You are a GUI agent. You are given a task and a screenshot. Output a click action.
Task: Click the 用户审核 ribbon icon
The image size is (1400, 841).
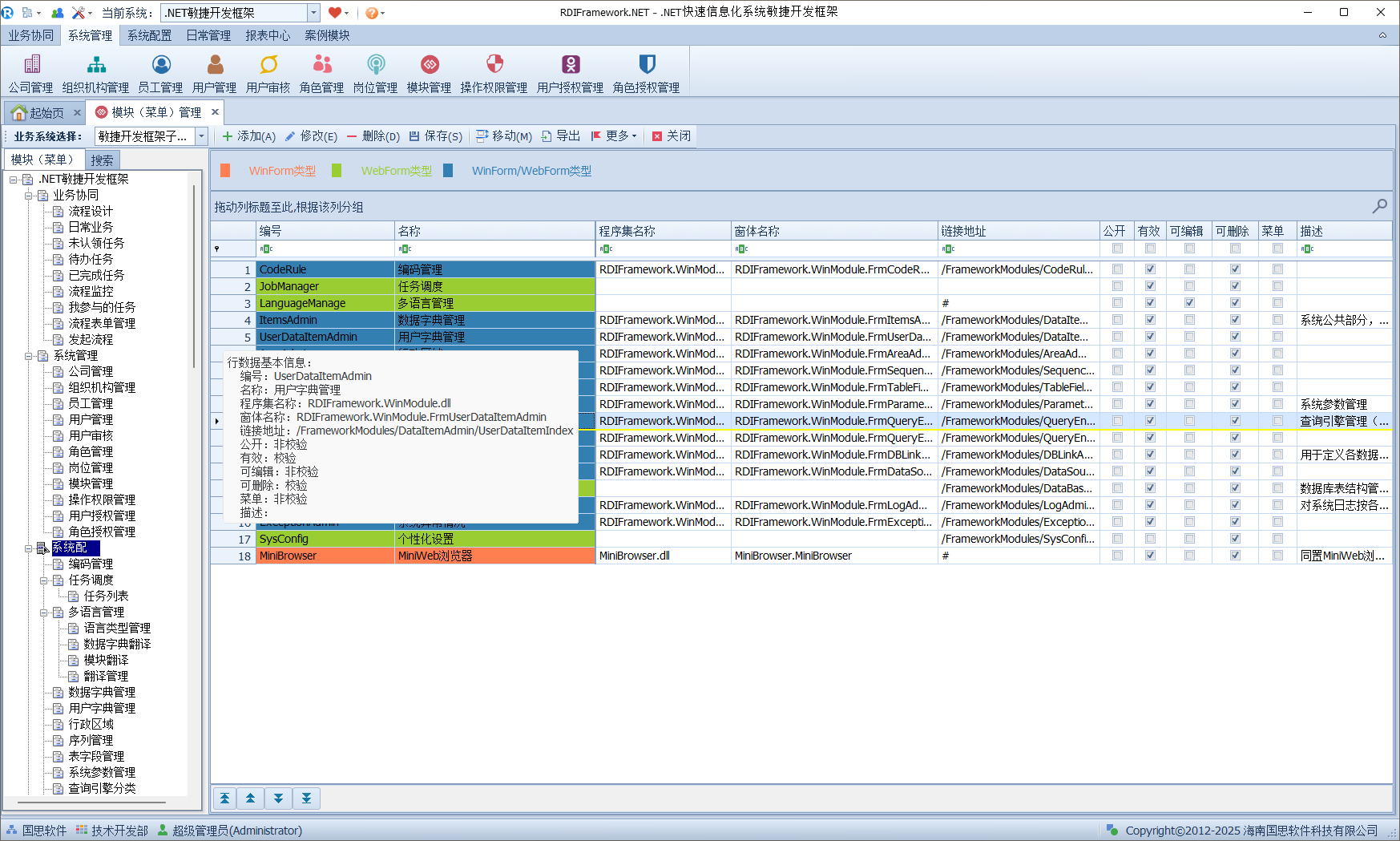pyautogui.click(x=268, y=66)
